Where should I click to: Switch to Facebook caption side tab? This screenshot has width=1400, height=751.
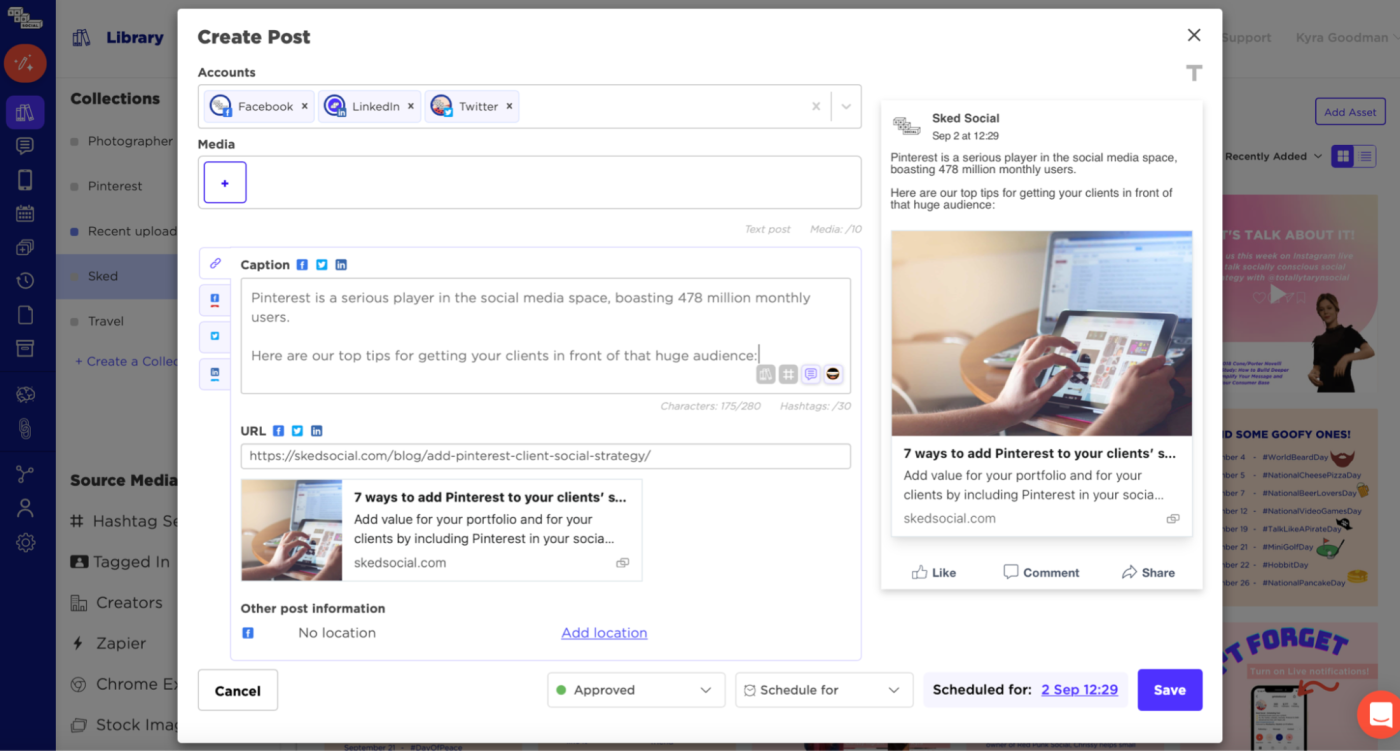(215, 299)
